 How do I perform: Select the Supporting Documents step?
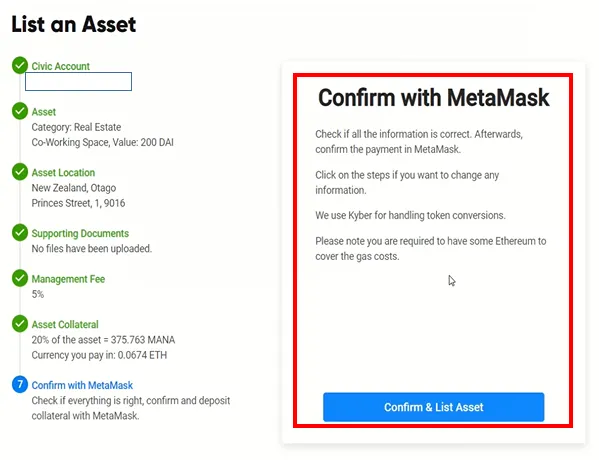coord(80,233)
